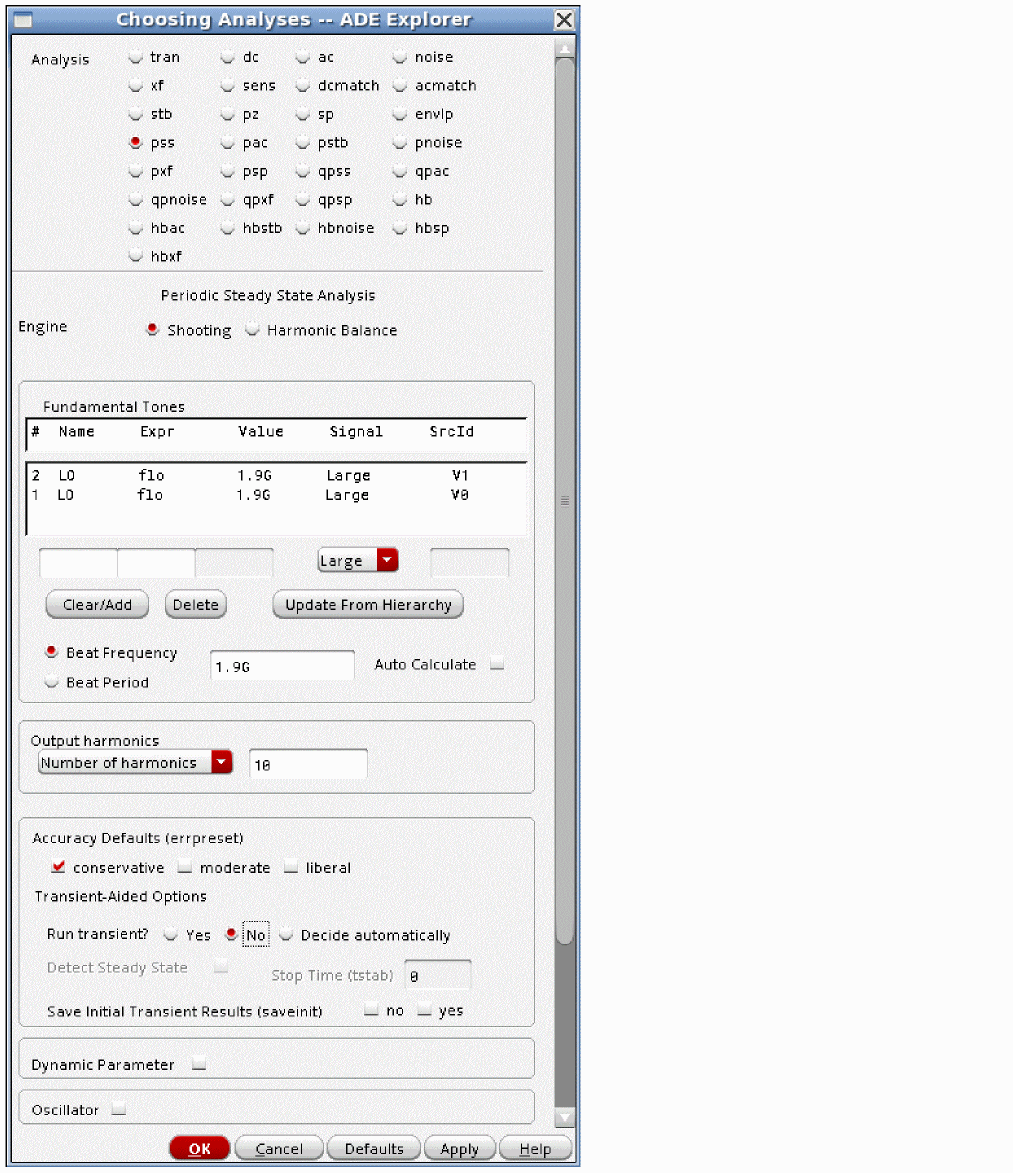The image size is (1013, 1173).
Task: Select the noise analysis option
Action: pos(400,57)
